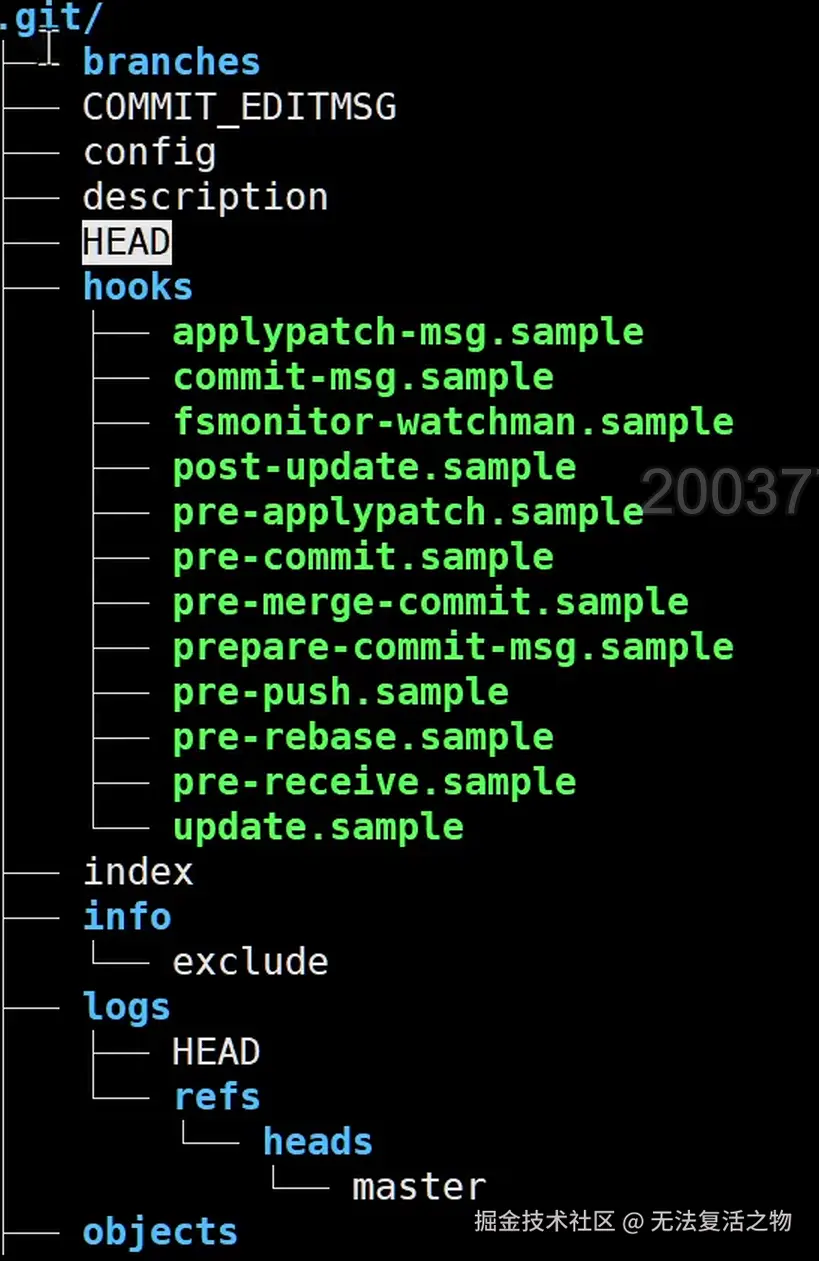Select the COMMIT_EDITMSG file
Screen dimensions: 819x1261
pos(239,107)
